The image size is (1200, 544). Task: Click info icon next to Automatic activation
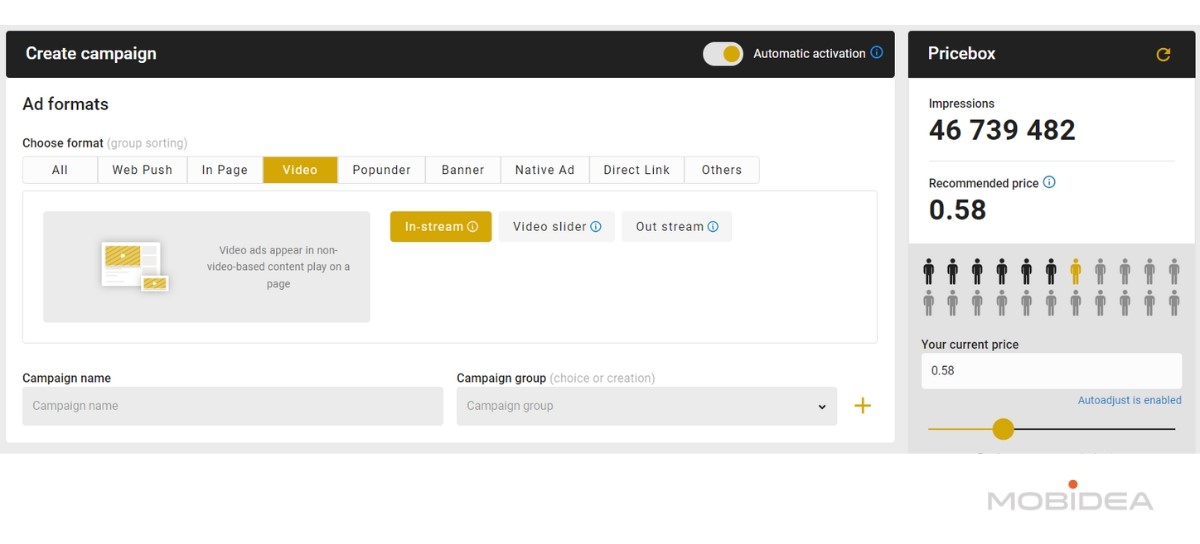click(x=877, y=53)
